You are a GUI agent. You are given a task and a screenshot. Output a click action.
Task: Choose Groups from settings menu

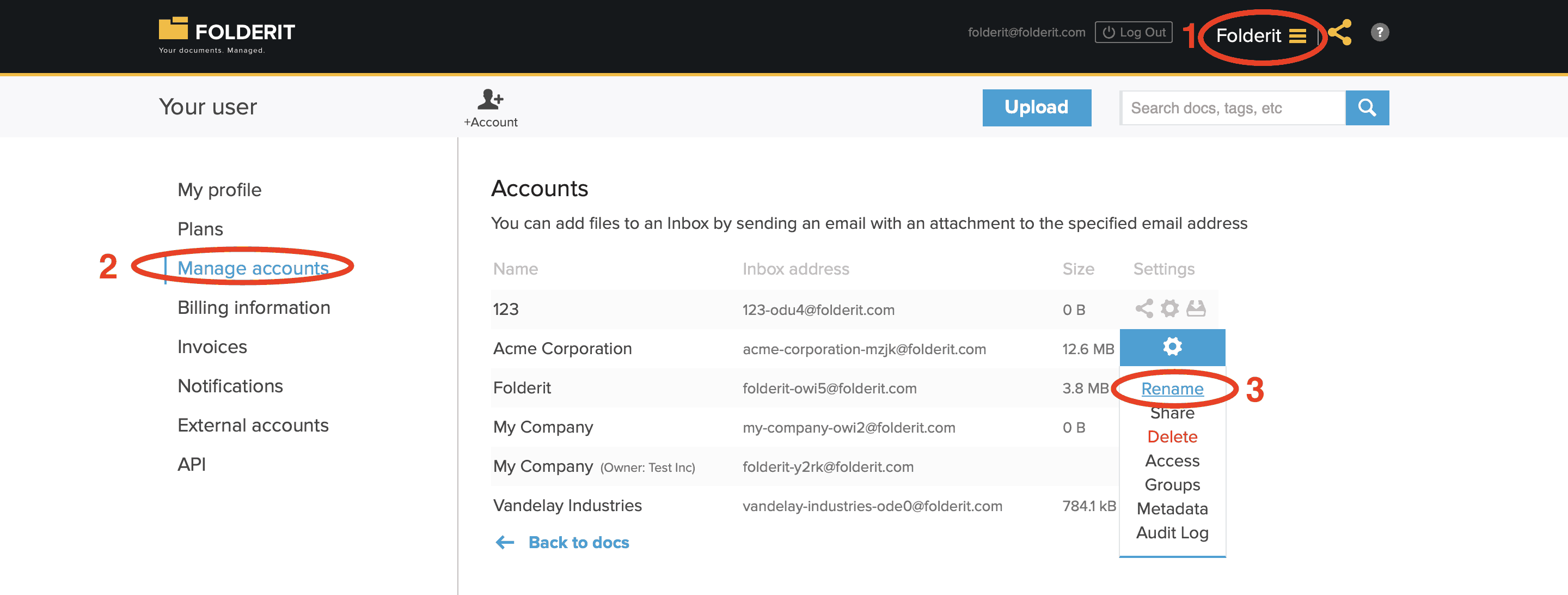tap(1172, 485)
